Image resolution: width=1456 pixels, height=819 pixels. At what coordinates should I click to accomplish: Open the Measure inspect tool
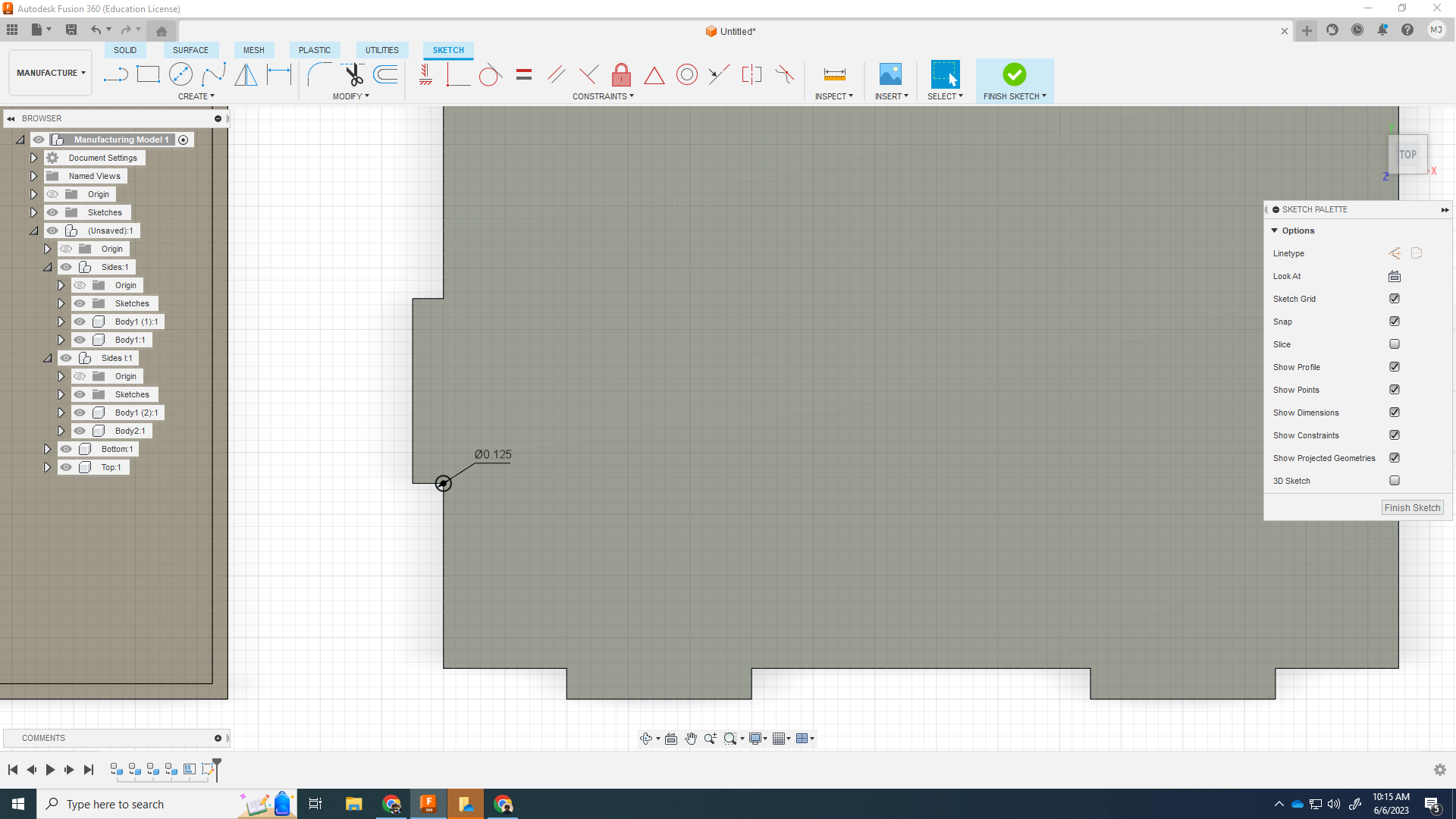click(834, 74)
